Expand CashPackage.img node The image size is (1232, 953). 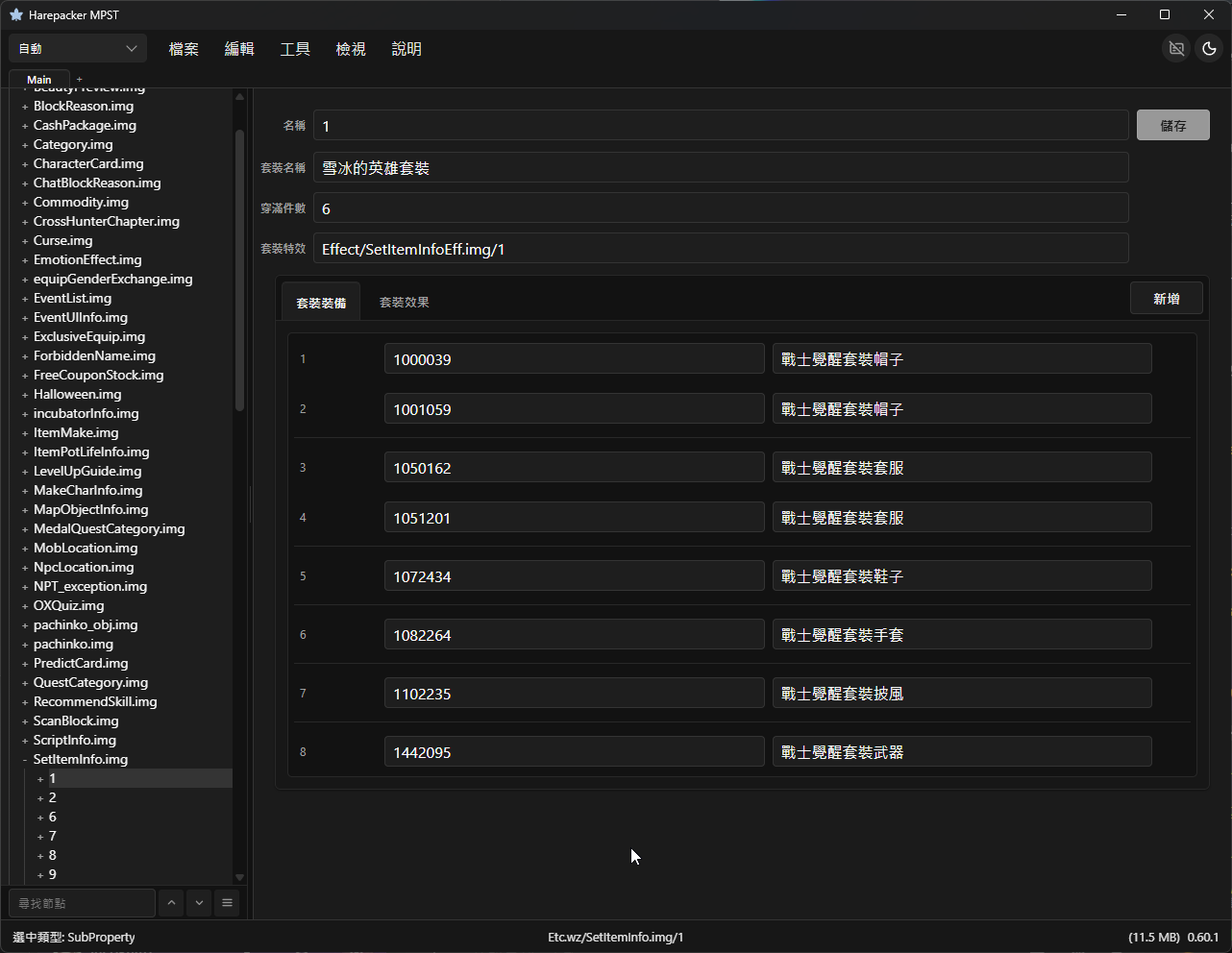point(25,126)
